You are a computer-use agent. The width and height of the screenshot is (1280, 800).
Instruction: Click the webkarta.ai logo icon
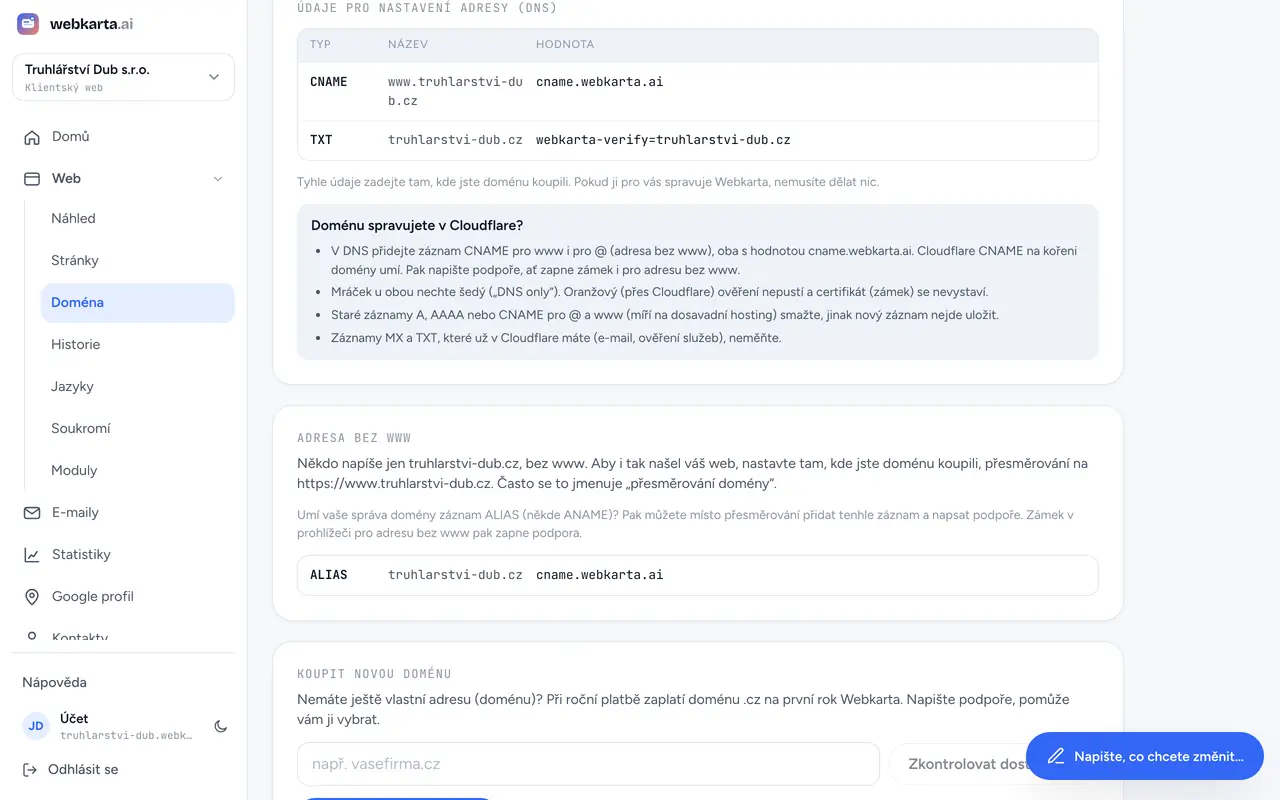28,23
